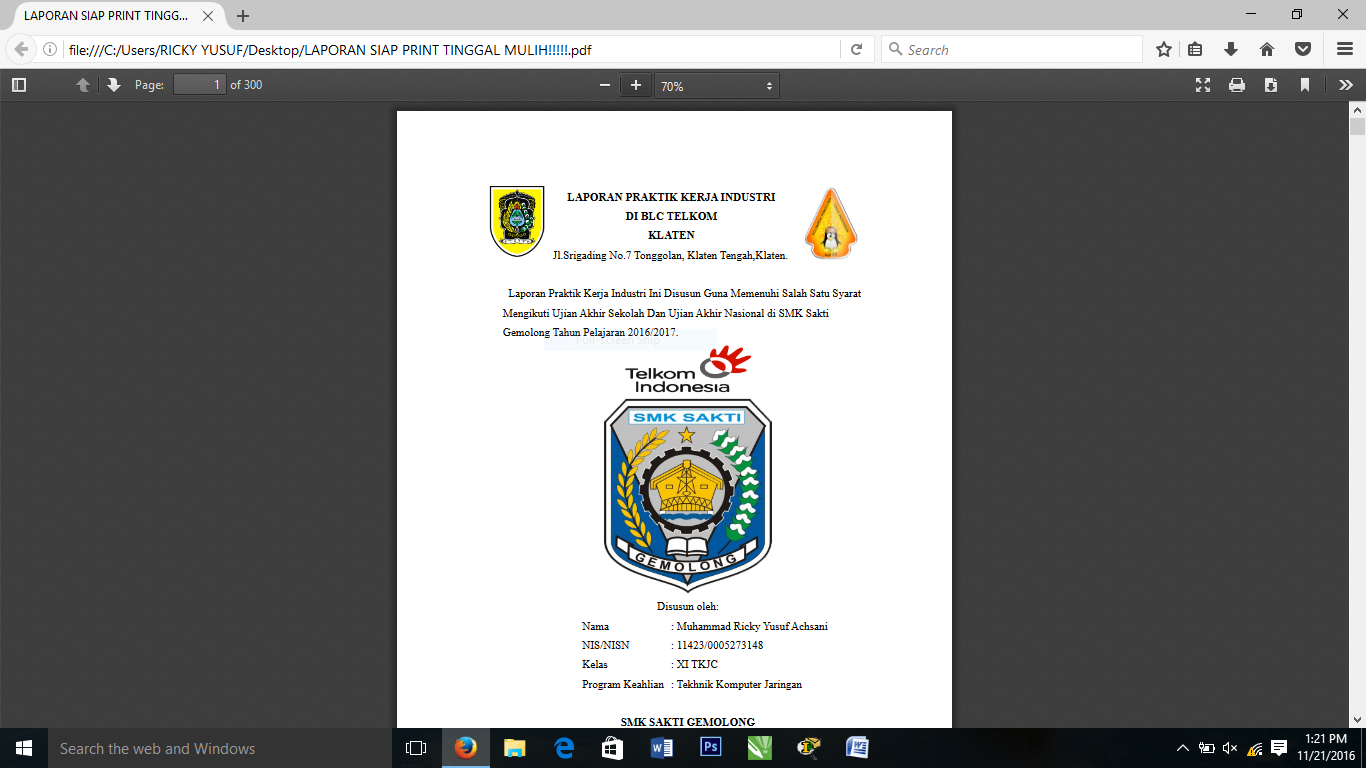Click the name 'Muhammad Ricky Yusuf Achsani'
The width and height of the screenshot is (1366, 768).
coord(752,626)
